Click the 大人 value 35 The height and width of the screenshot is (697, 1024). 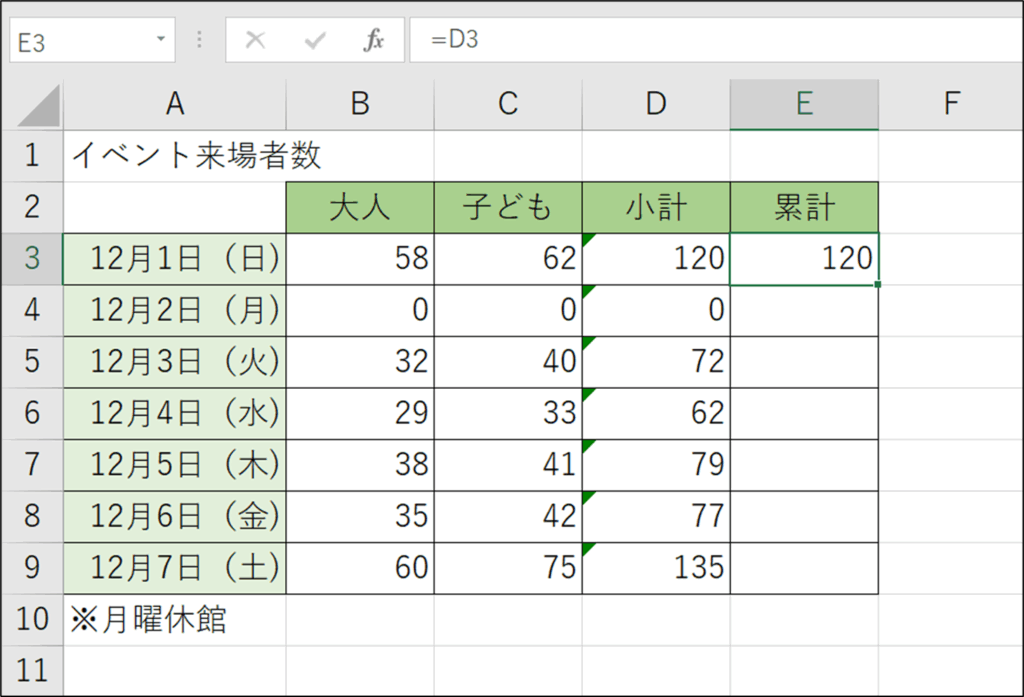(360, 517)
